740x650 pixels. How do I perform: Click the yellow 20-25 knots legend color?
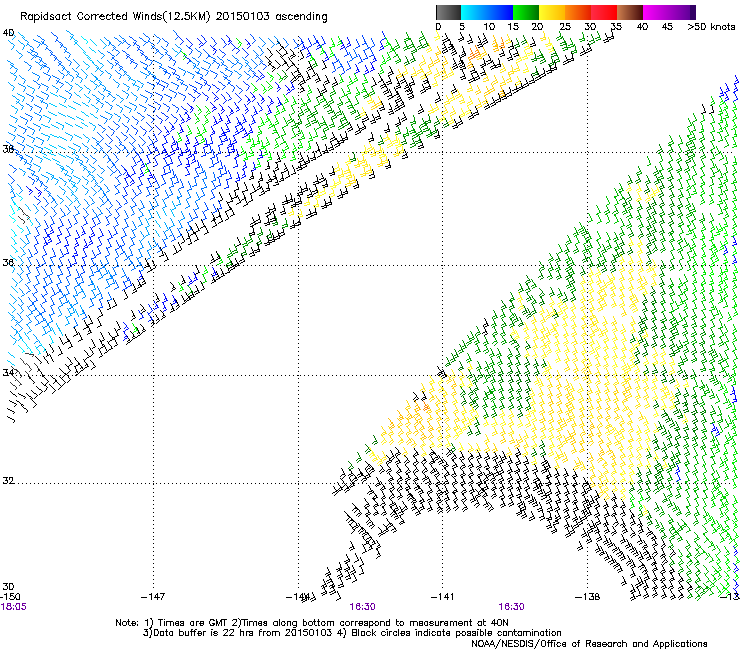552,12
